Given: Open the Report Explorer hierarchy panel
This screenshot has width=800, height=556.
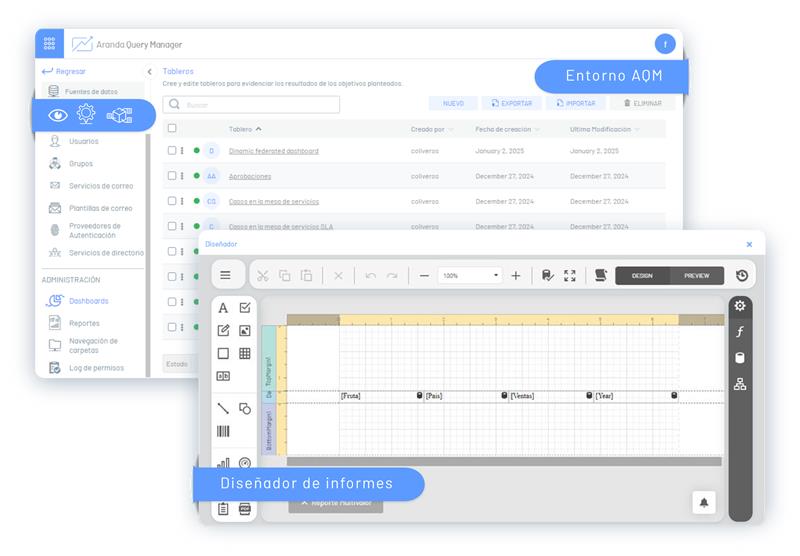Looking at the screenshot, I should [740, 384].
